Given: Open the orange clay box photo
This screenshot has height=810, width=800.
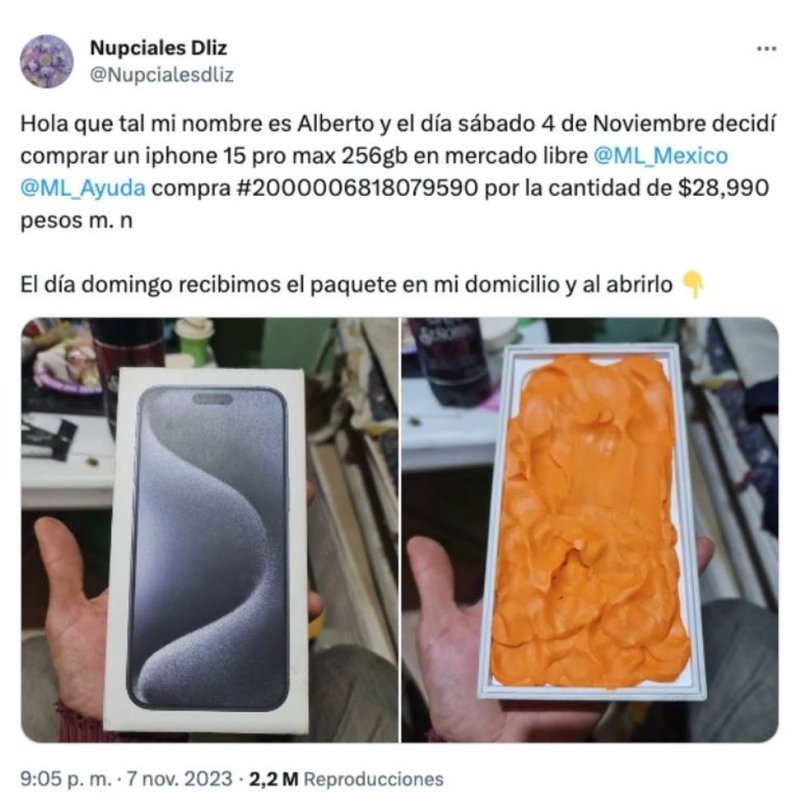Looking at the screenshot, I should click(590, 530).
